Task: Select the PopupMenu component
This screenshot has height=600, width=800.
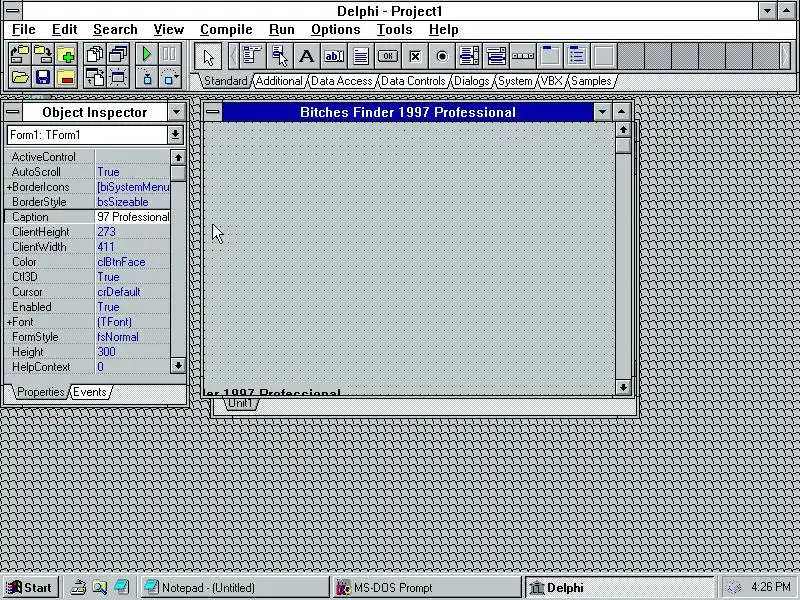Action: 279,56
